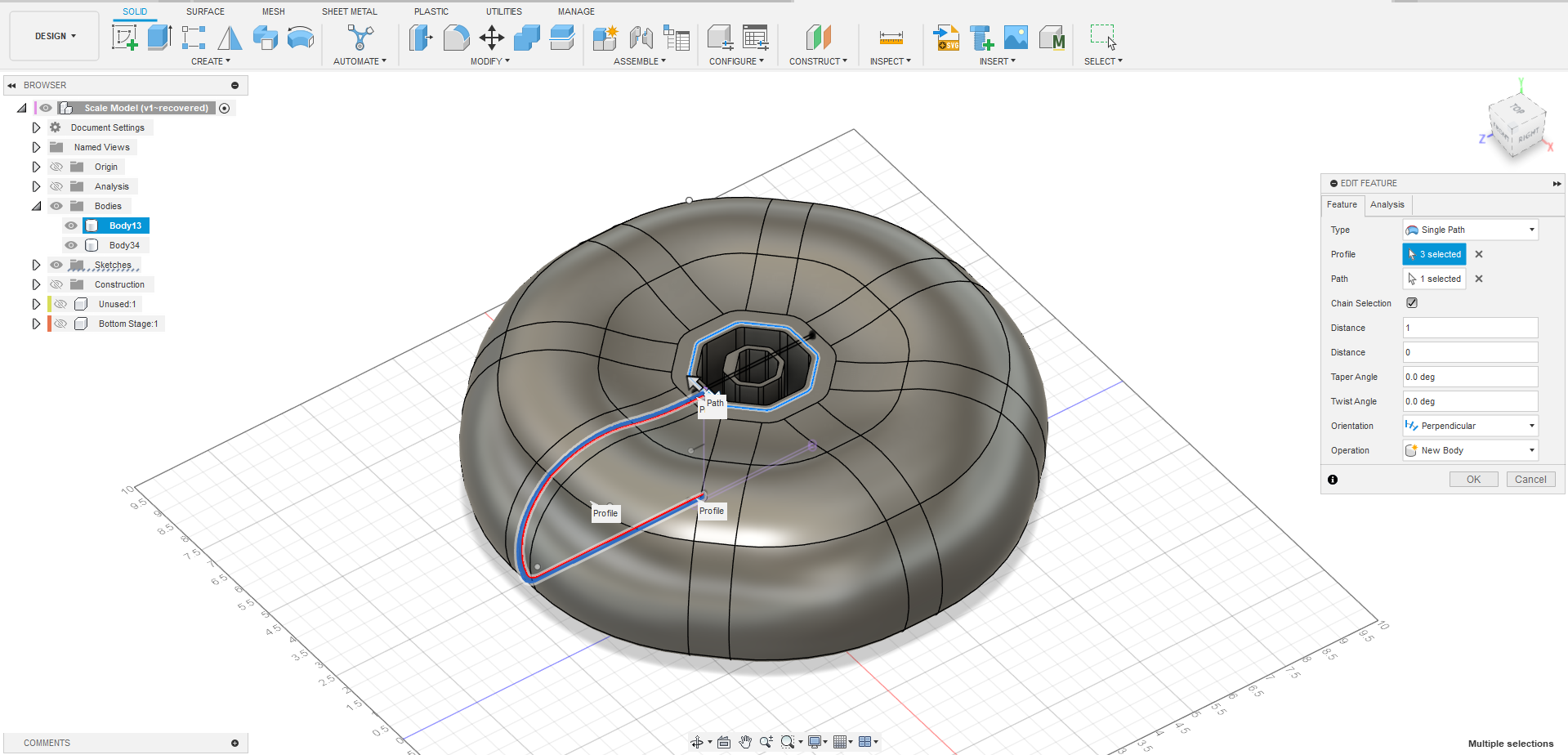Toggle Sketches folder visibility

click(x=56, y=265)
